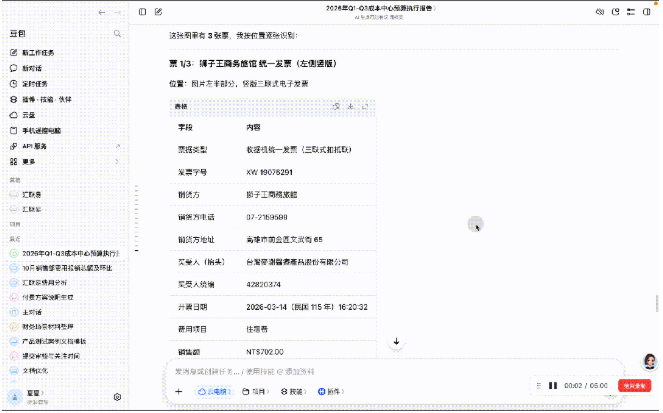
Task: Open the 2026年Q1-Q3成本中心预算执行 conversation
Action: point(70,253)
